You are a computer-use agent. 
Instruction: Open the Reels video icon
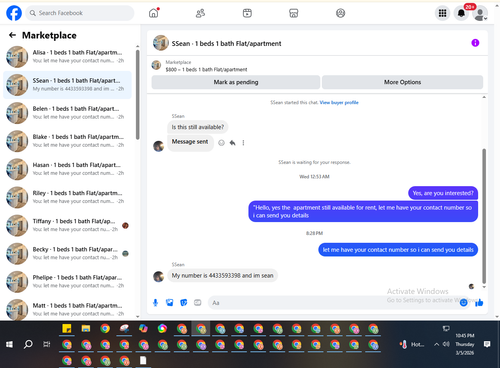click(x=247, y=13)
